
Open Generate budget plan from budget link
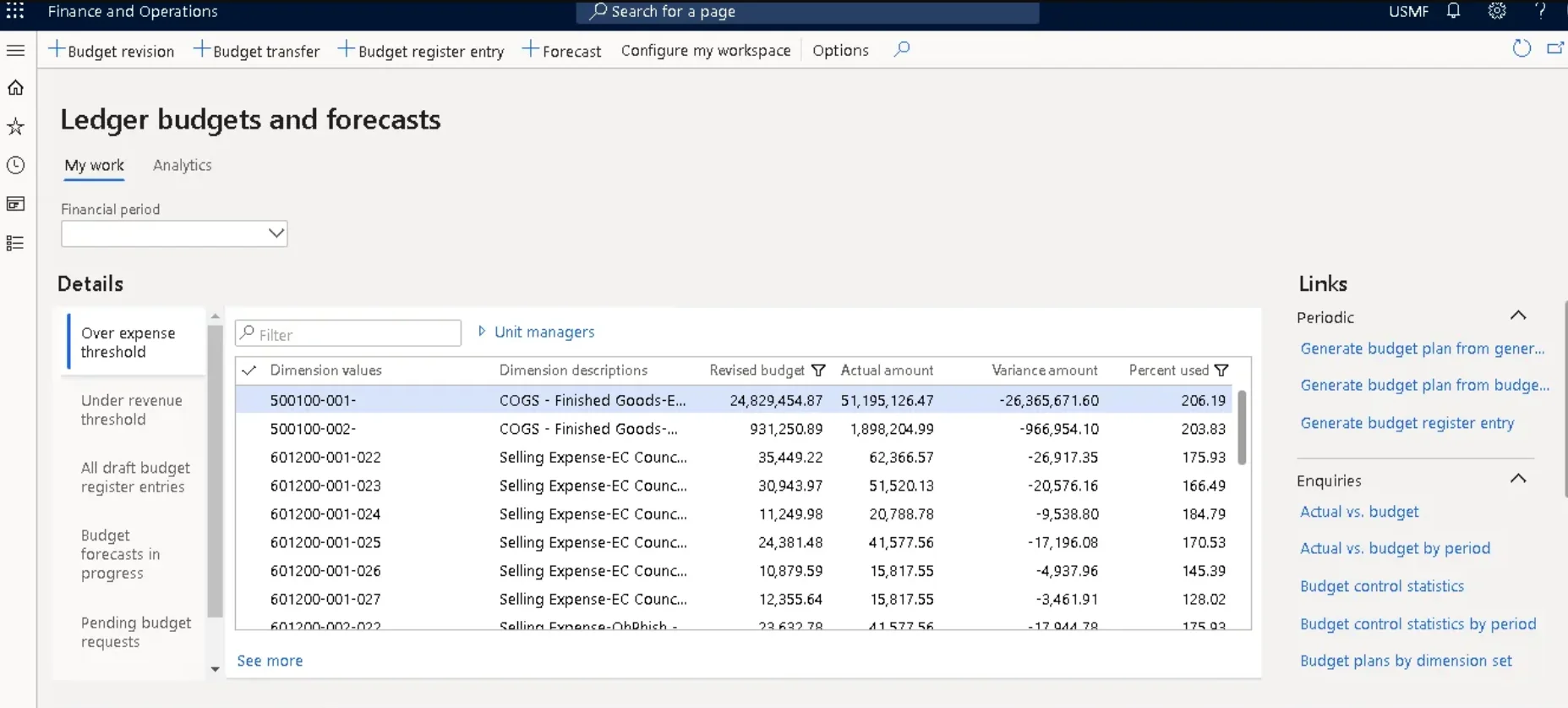click(x=1424, y=385)
